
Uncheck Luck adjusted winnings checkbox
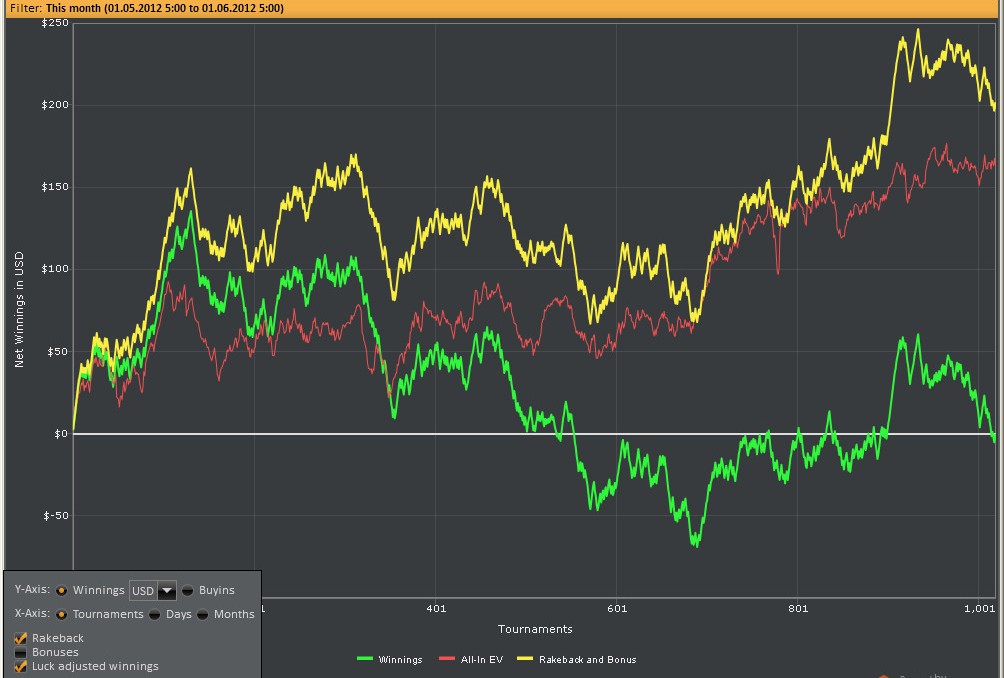pyautogui.click(x=20, y=666)
